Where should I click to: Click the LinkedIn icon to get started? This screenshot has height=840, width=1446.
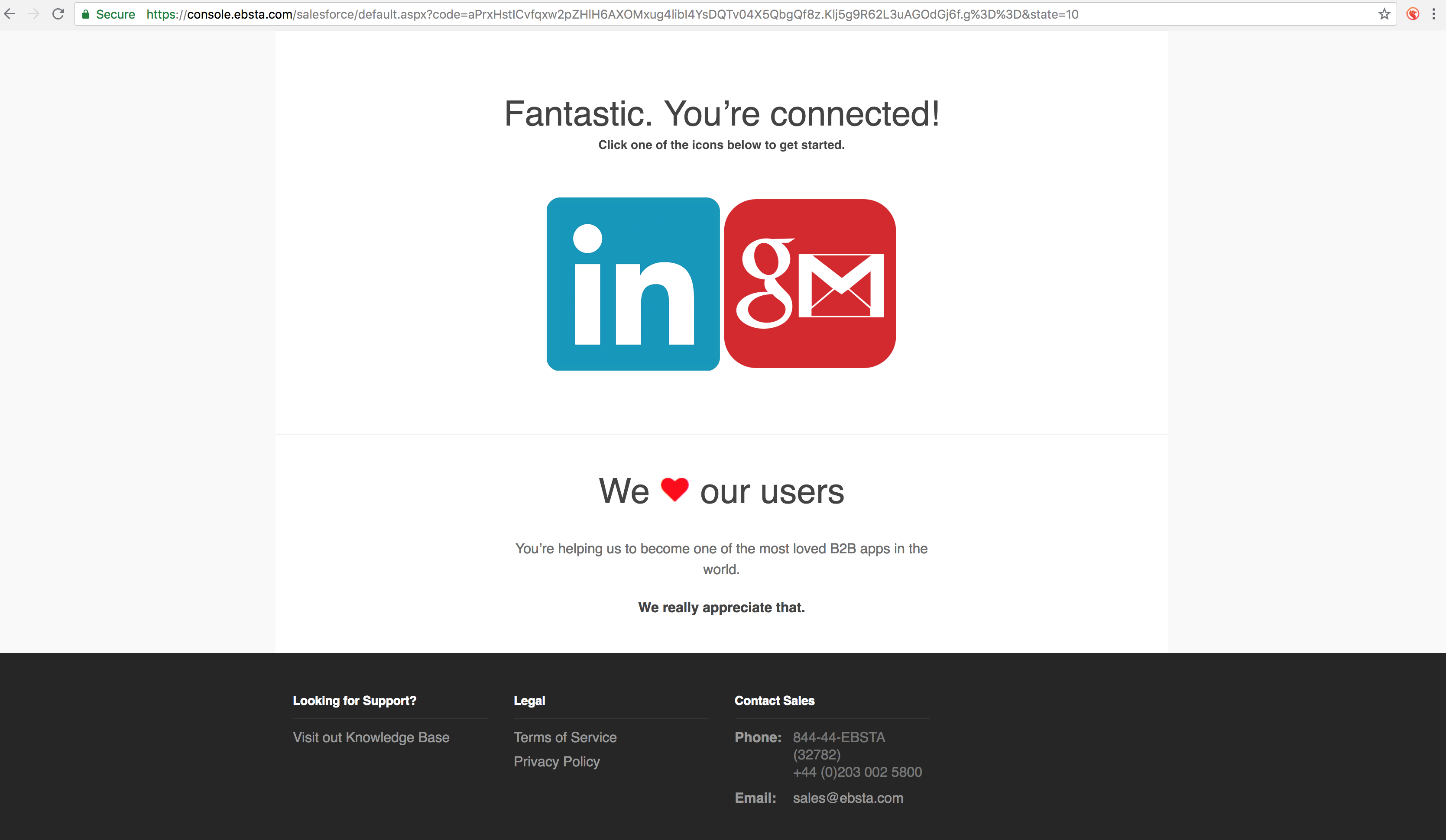click(x=633, y=284)
